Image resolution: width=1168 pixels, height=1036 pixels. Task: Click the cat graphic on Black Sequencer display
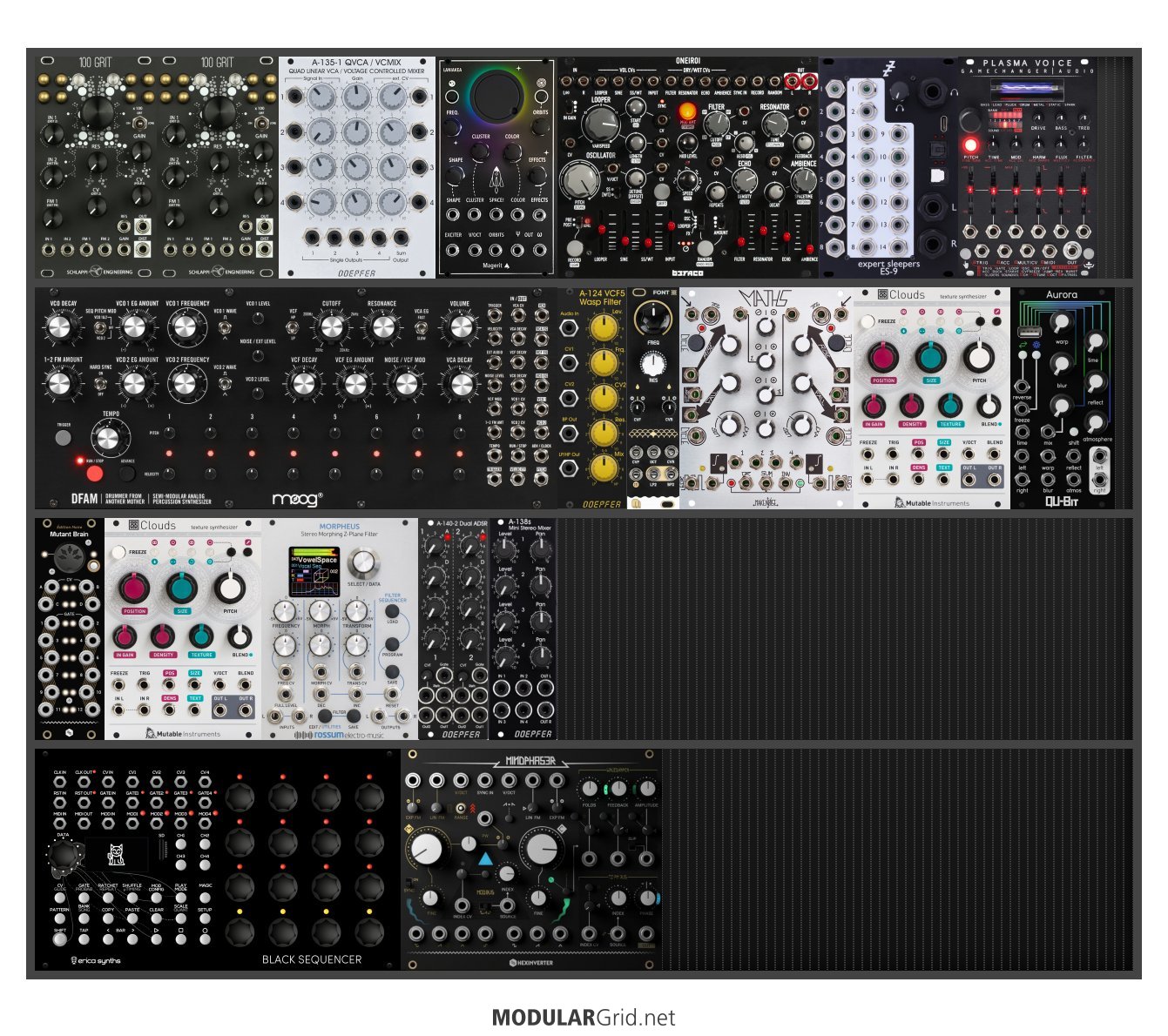tap(116, 855)
